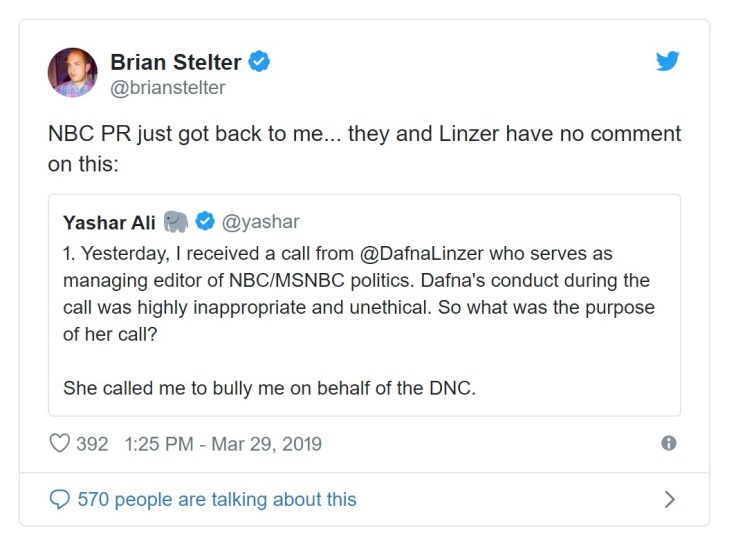The image size is (736, 546).
Task: Open Yashar Ali's profile name
Action: coord(107,221)
